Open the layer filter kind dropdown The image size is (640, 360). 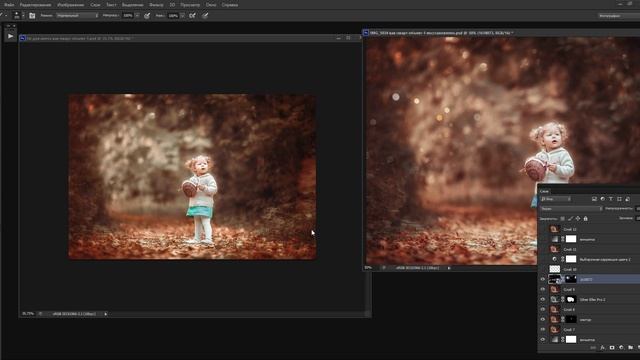tap(556, 199)
